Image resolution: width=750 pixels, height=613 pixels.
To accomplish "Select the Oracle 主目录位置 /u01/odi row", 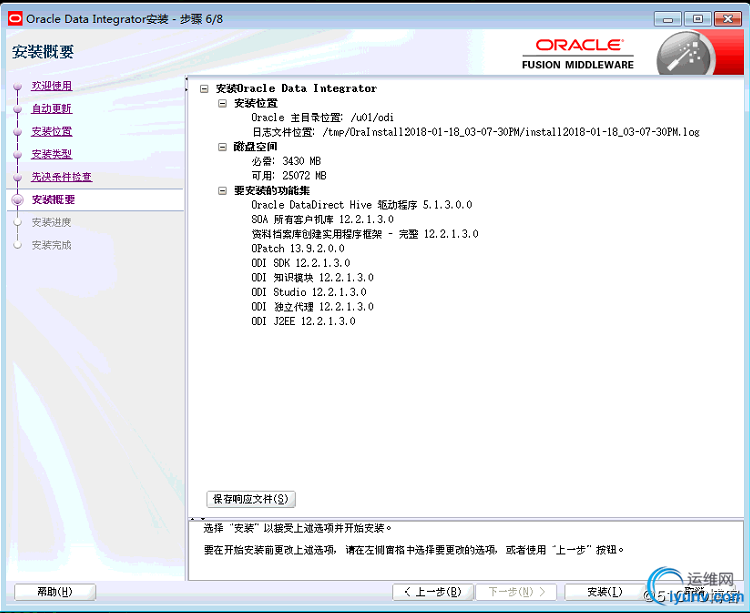I will pos(322,118).
